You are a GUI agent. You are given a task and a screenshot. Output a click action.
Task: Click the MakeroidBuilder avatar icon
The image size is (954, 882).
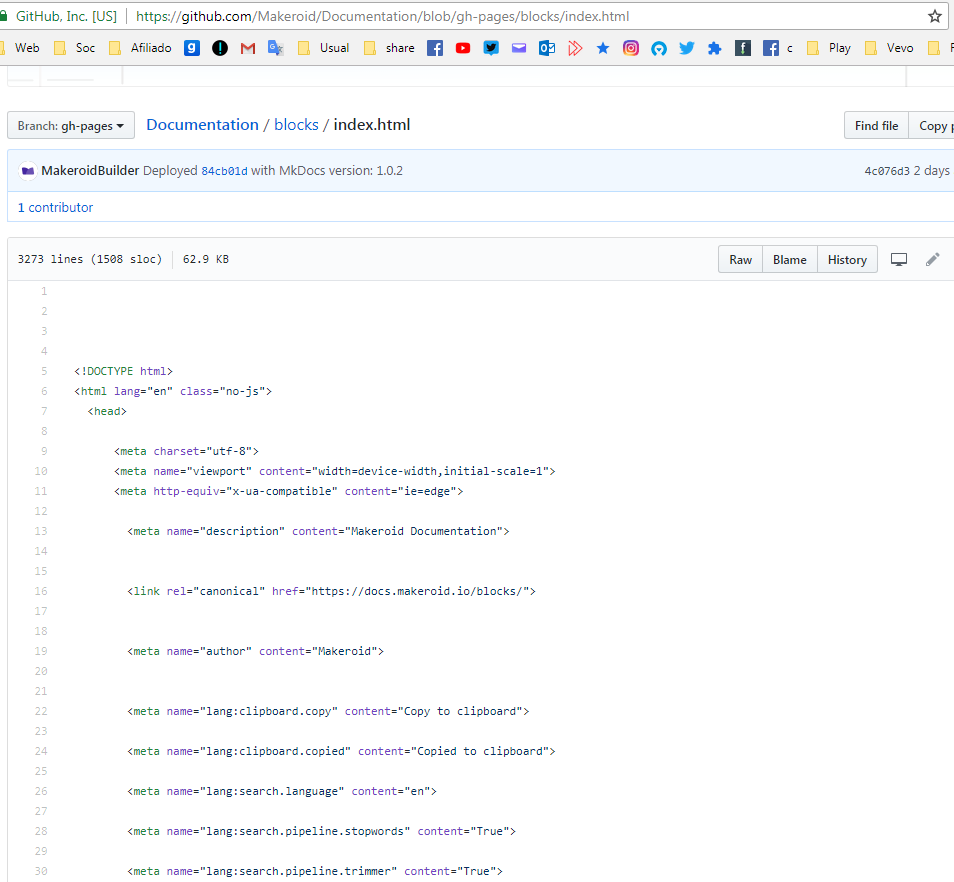point(27,171)
